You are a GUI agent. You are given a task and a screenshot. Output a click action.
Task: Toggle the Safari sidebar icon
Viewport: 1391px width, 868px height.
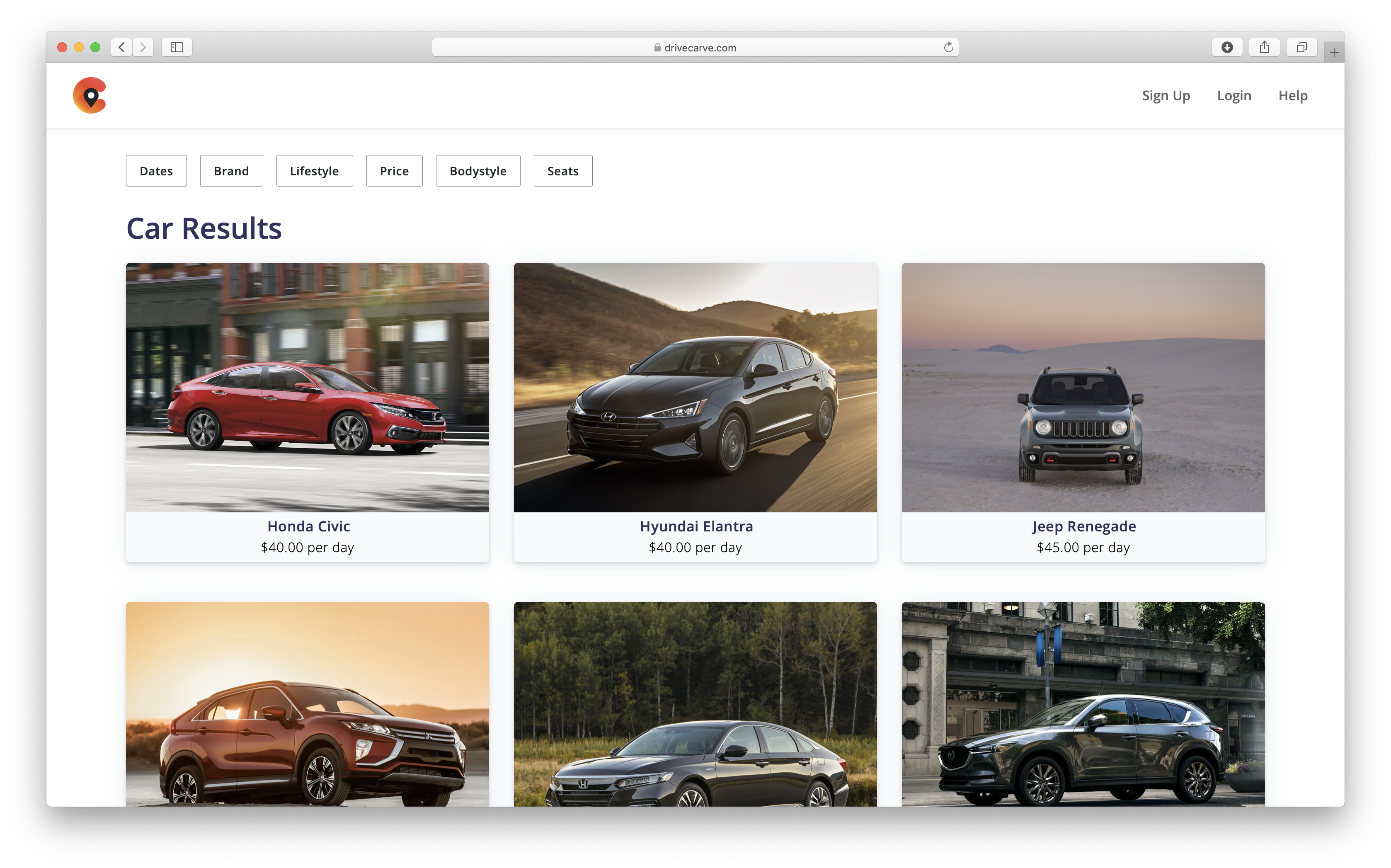177,47
